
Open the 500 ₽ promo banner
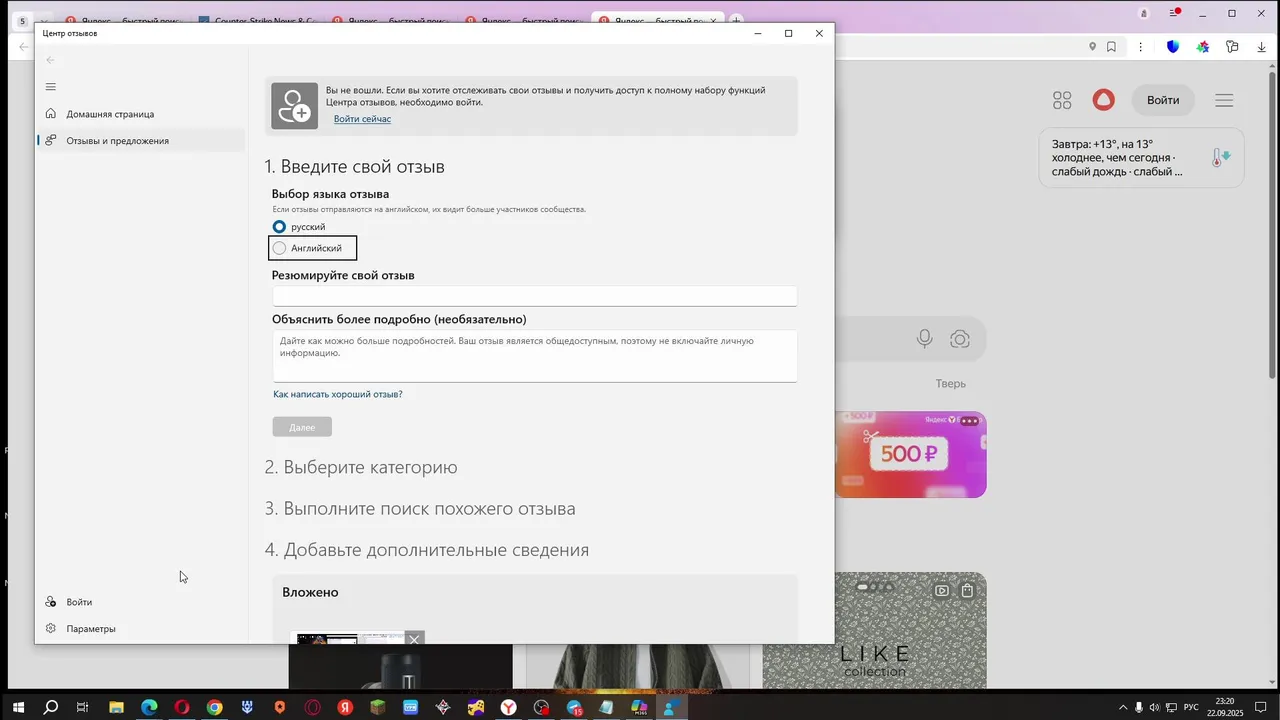911,454
